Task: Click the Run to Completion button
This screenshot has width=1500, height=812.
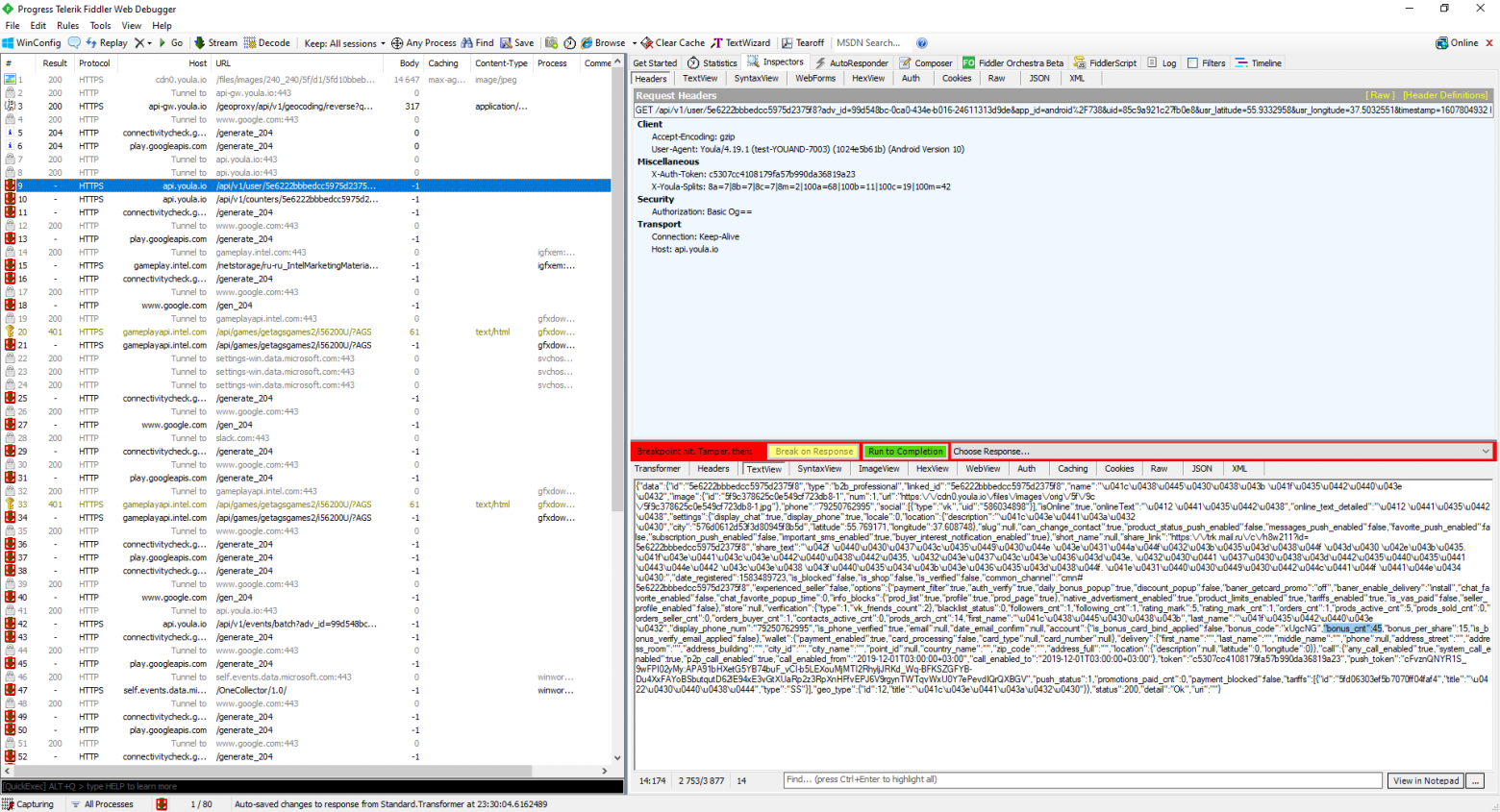Action: coord(905,452)
